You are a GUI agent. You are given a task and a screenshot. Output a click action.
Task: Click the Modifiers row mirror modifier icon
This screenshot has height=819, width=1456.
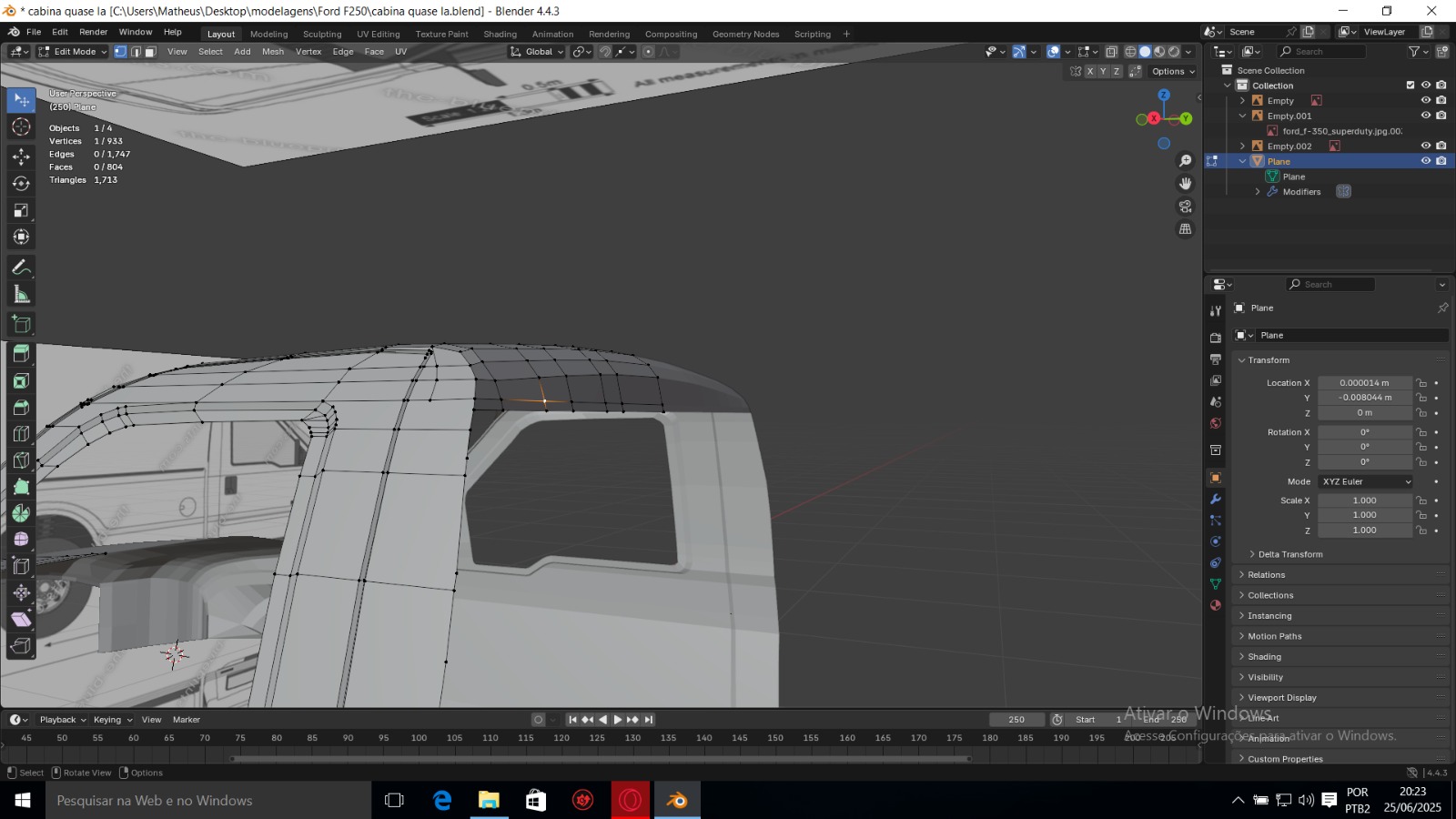(1343, 191)
